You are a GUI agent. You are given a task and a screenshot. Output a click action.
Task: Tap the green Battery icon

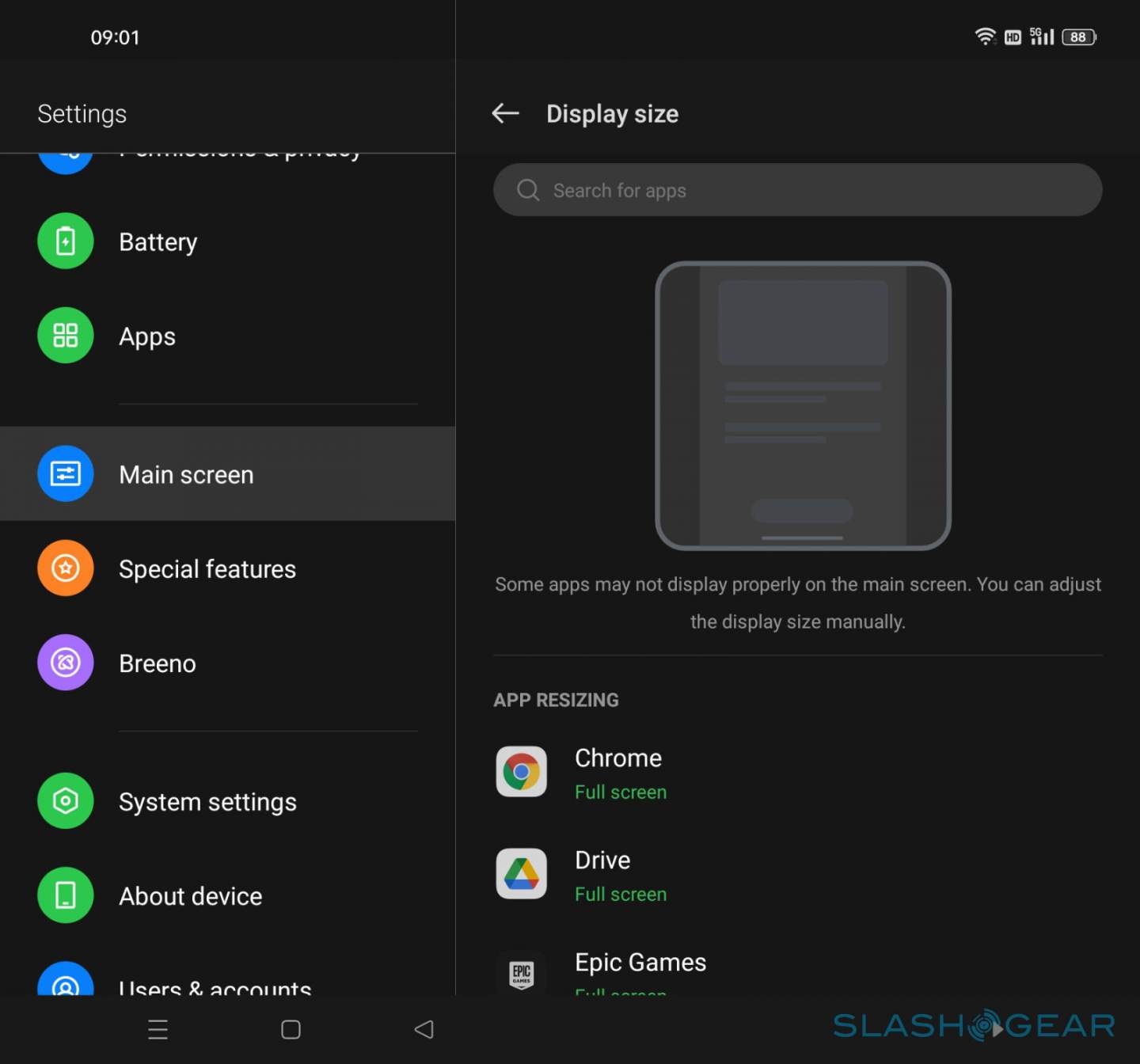[x=66, y=241]
